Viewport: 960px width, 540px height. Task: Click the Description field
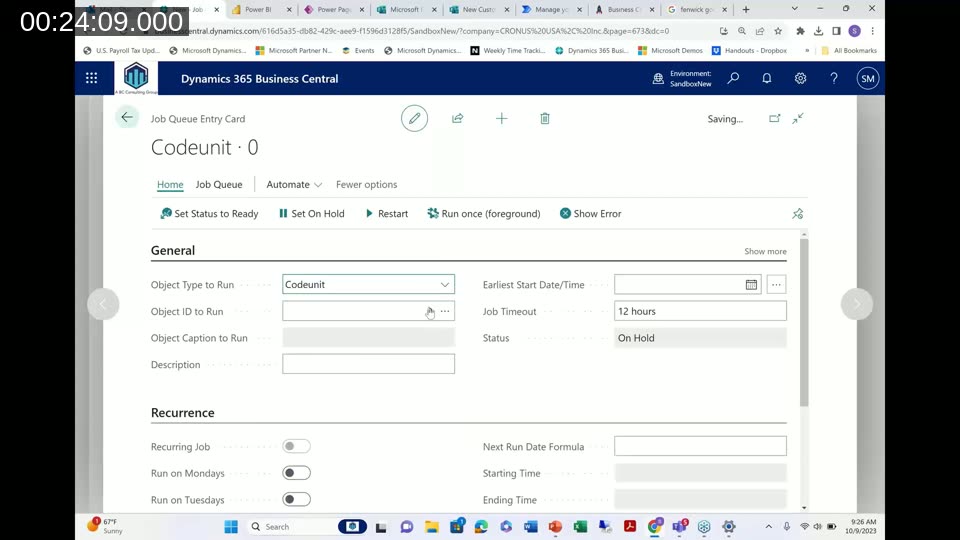pos(369,364)
